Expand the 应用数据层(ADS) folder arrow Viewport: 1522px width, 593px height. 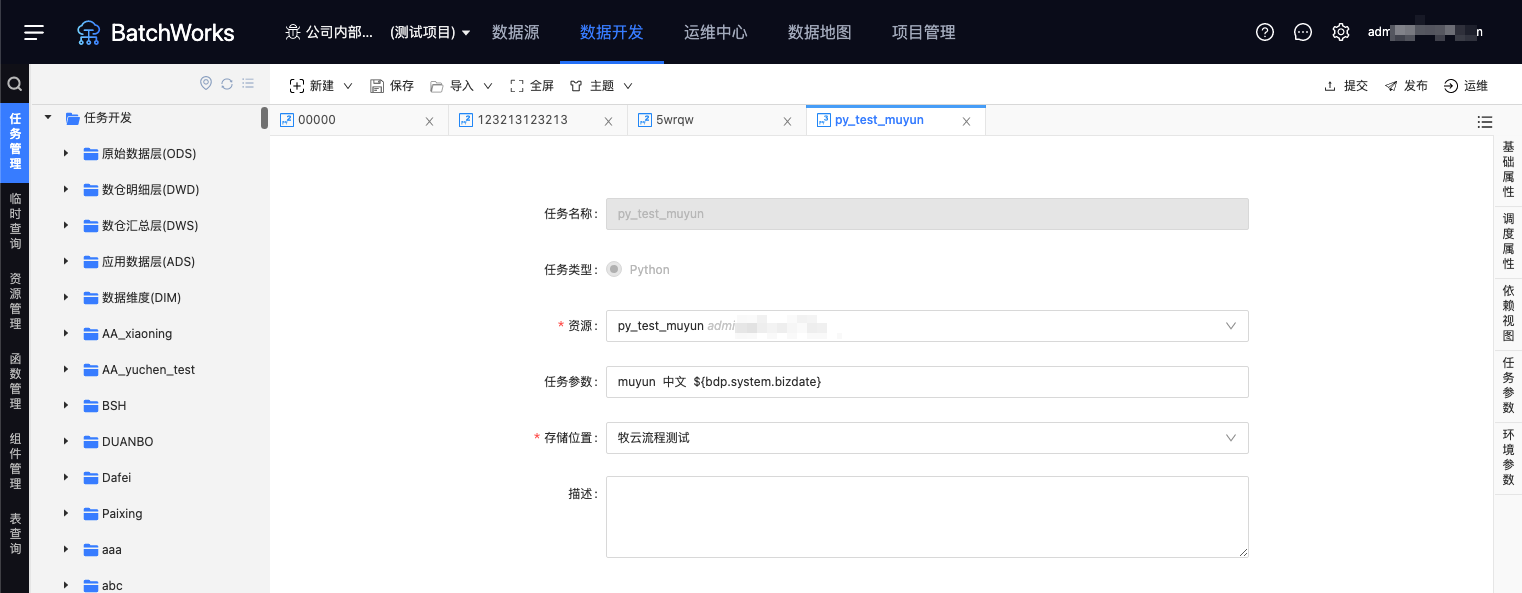(x=66, y=262)
